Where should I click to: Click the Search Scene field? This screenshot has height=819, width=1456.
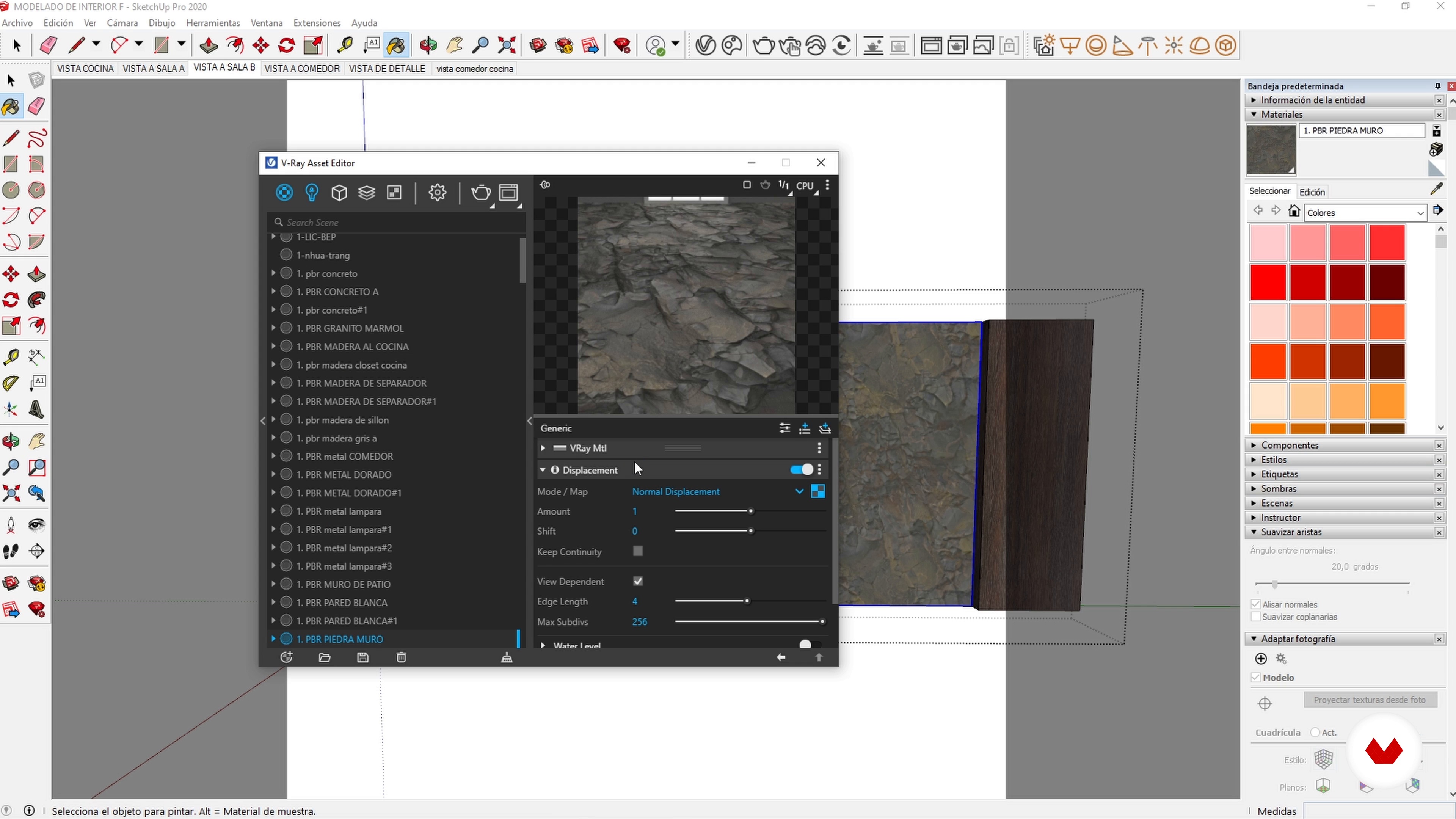click(397, 222)
